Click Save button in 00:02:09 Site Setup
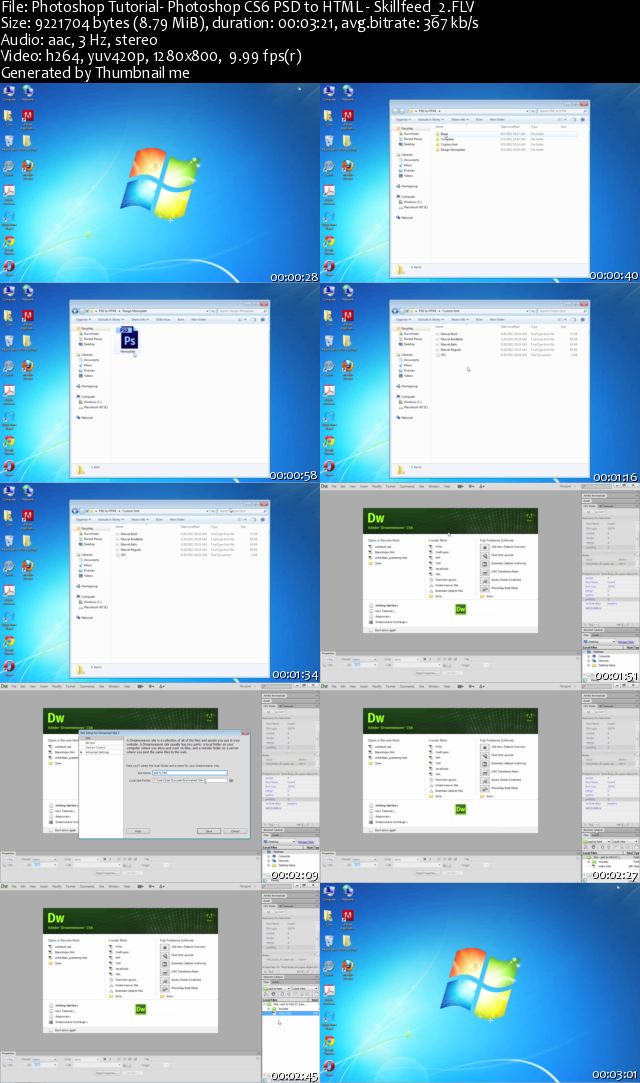 [209, 831]
